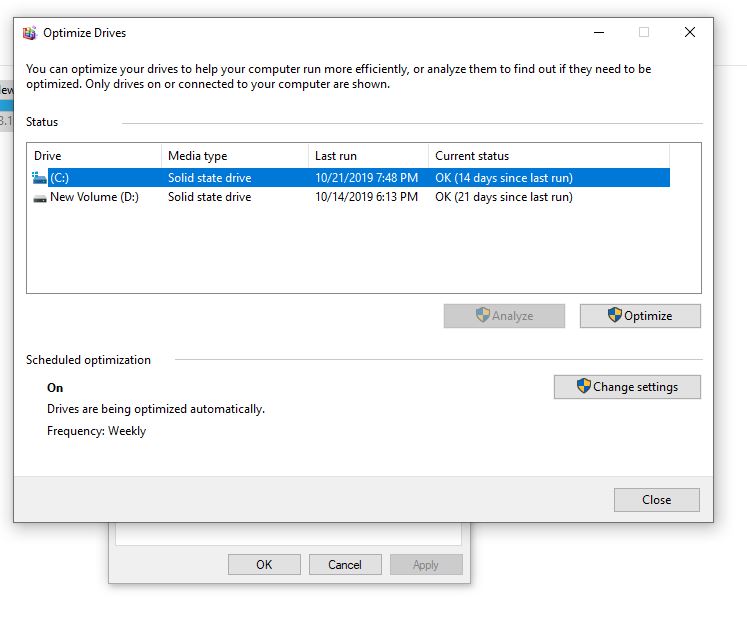Image resolution: width=747 pixels, height=635 pixels.
Task: Click the Optimize Drives title bar icon
Action: [x=29, y=33]
